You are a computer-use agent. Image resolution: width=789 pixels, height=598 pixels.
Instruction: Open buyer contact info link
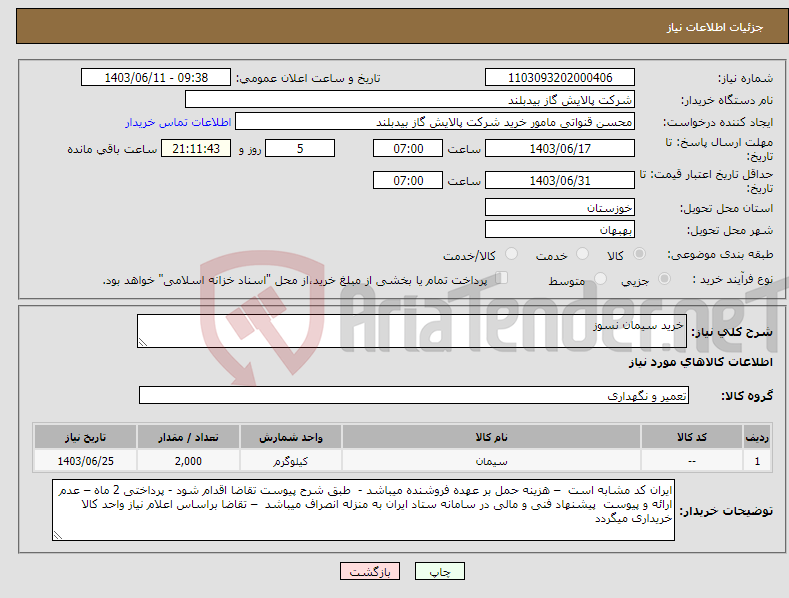click(x=178, y=122)
